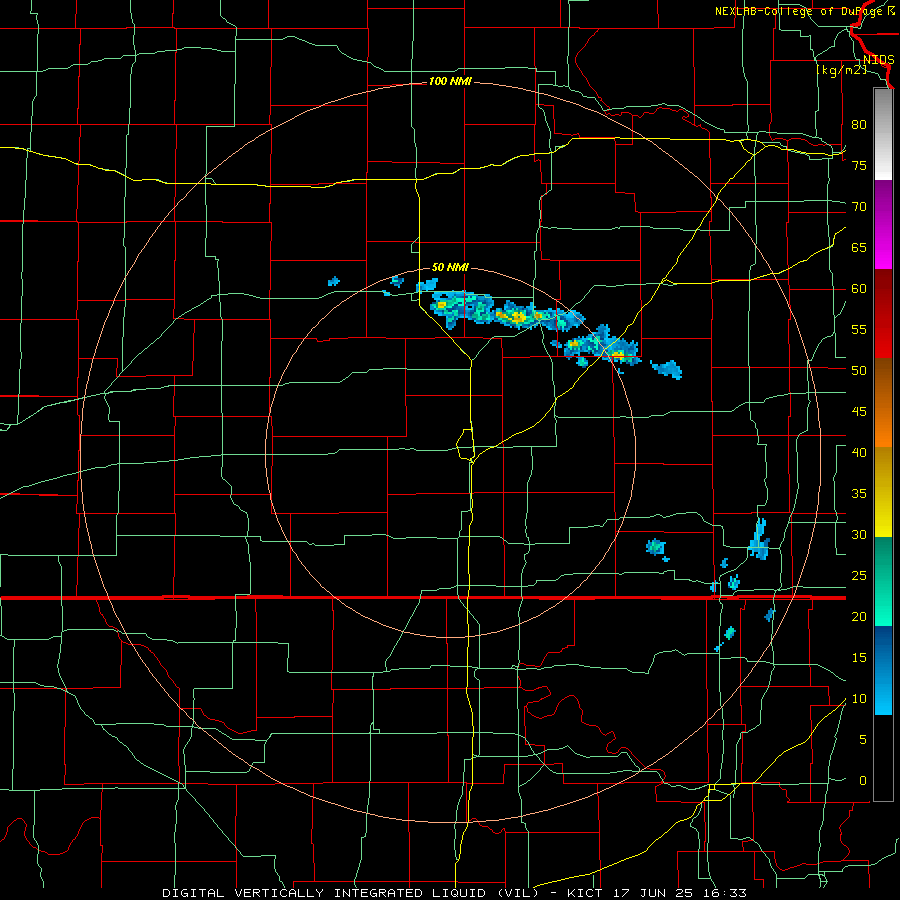Click the 5 value on the color scale
Image resolution: width=900 pixels, height=900 pixels.
click(863, 739)
